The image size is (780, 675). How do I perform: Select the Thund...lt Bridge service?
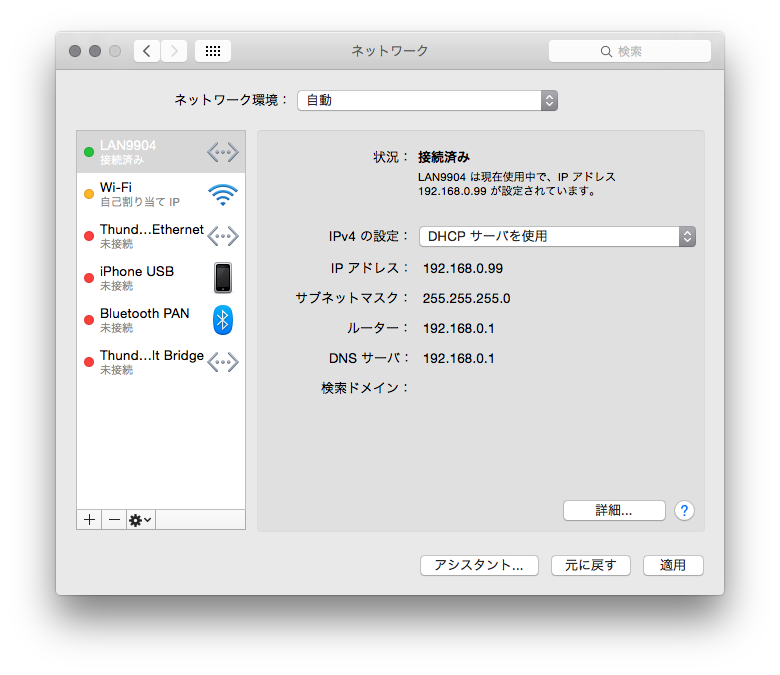161,362
